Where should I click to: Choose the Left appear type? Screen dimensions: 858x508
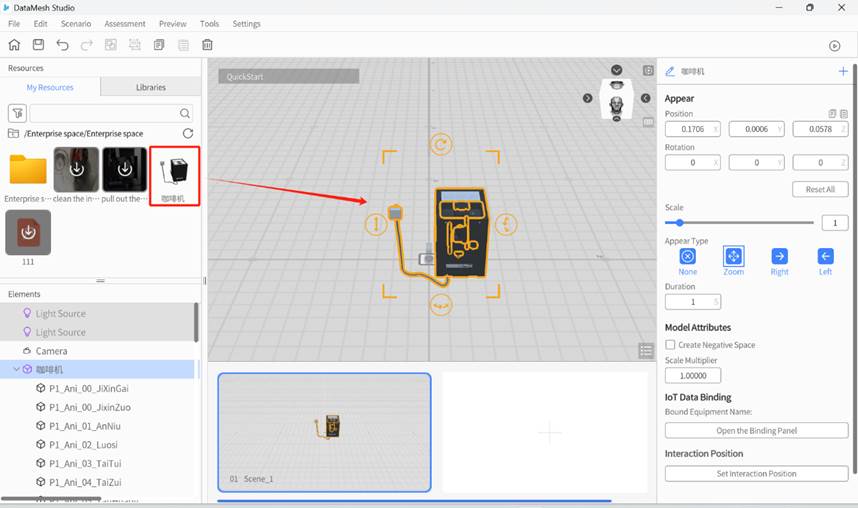[x=825, y=257]
